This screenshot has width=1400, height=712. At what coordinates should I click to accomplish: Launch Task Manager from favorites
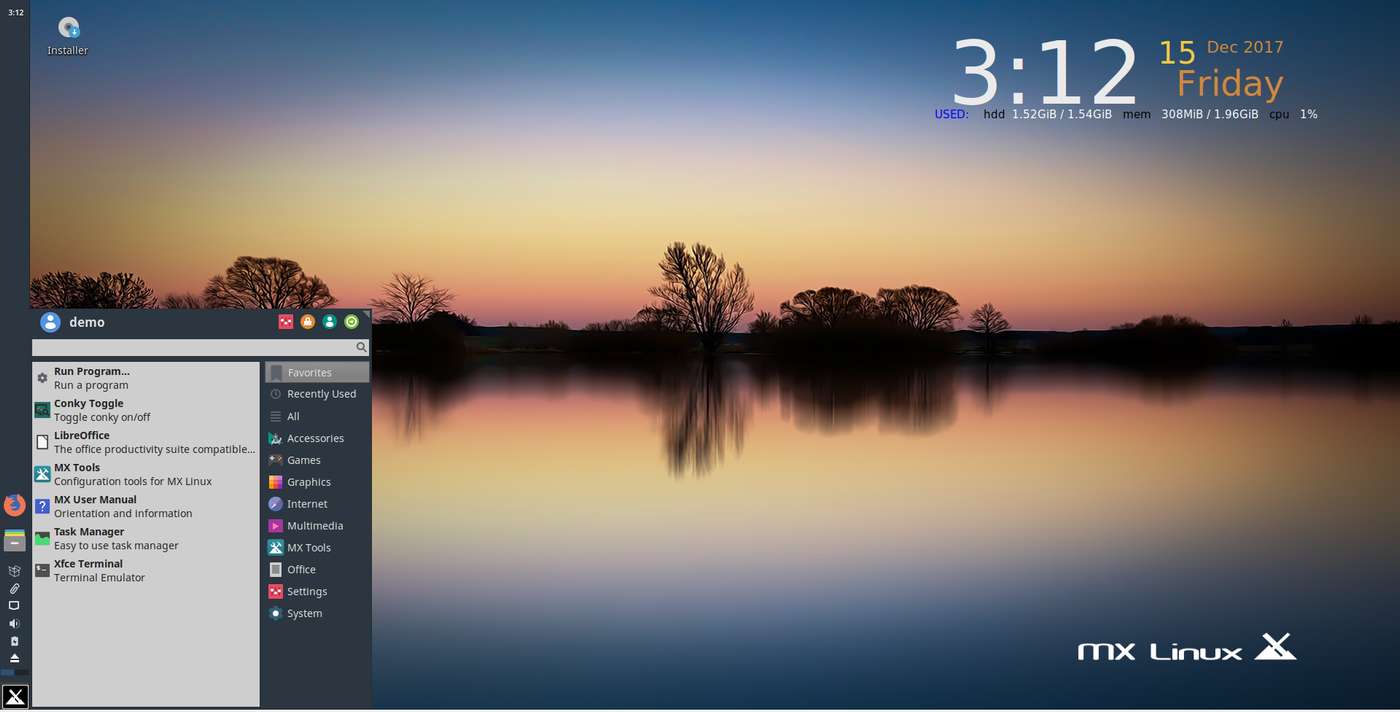coord(146,538)
